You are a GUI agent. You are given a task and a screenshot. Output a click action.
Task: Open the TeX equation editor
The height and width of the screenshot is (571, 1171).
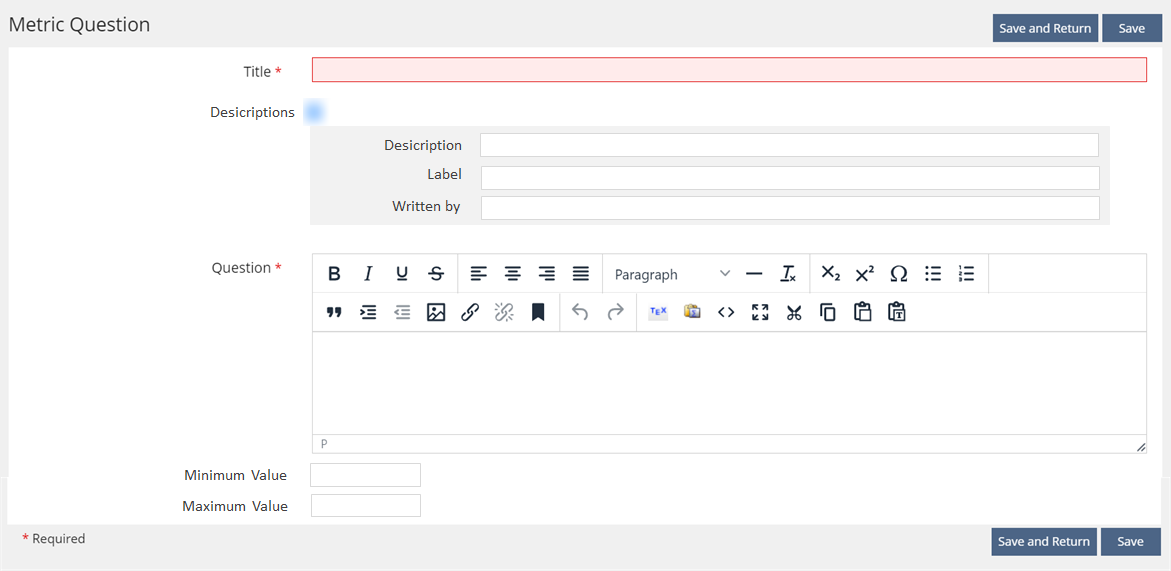pos(658,313)
